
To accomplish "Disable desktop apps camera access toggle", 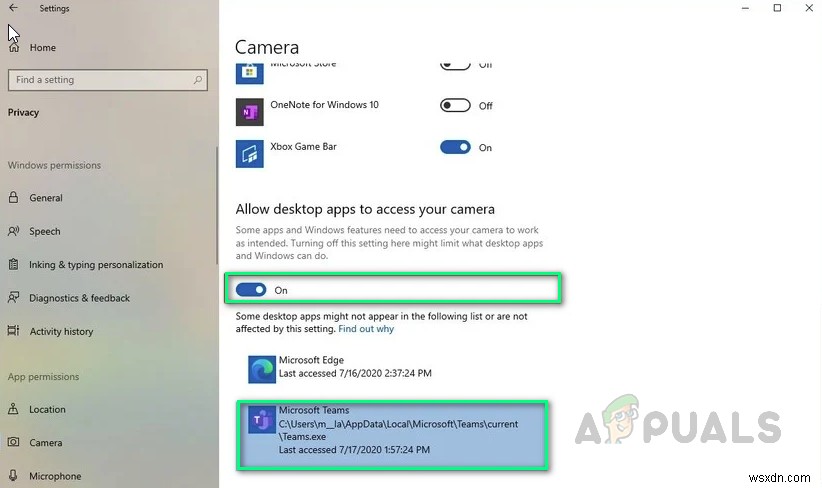I will [251, 290].
